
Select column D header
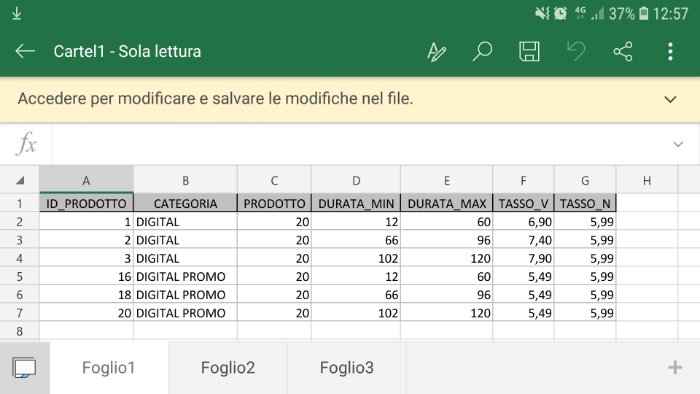pos(356,180)
